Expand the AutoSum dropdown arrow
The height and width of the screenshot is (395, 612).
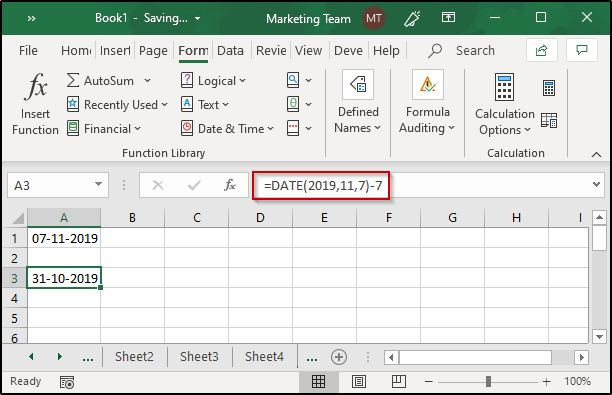pos(147,80)
